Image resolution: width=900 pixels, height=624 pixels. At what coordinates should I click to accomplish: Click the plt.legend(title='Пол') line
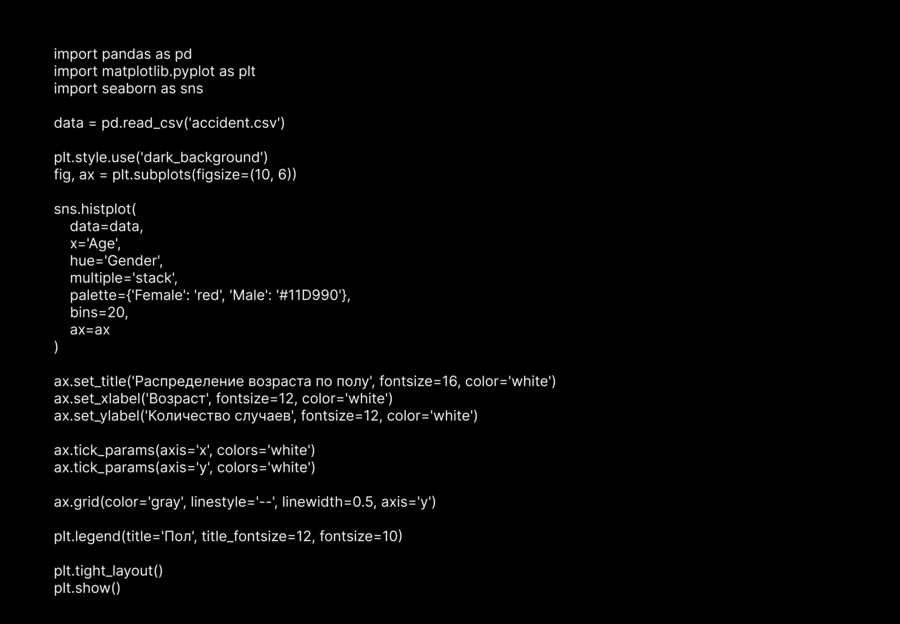[x=228, y=536]
